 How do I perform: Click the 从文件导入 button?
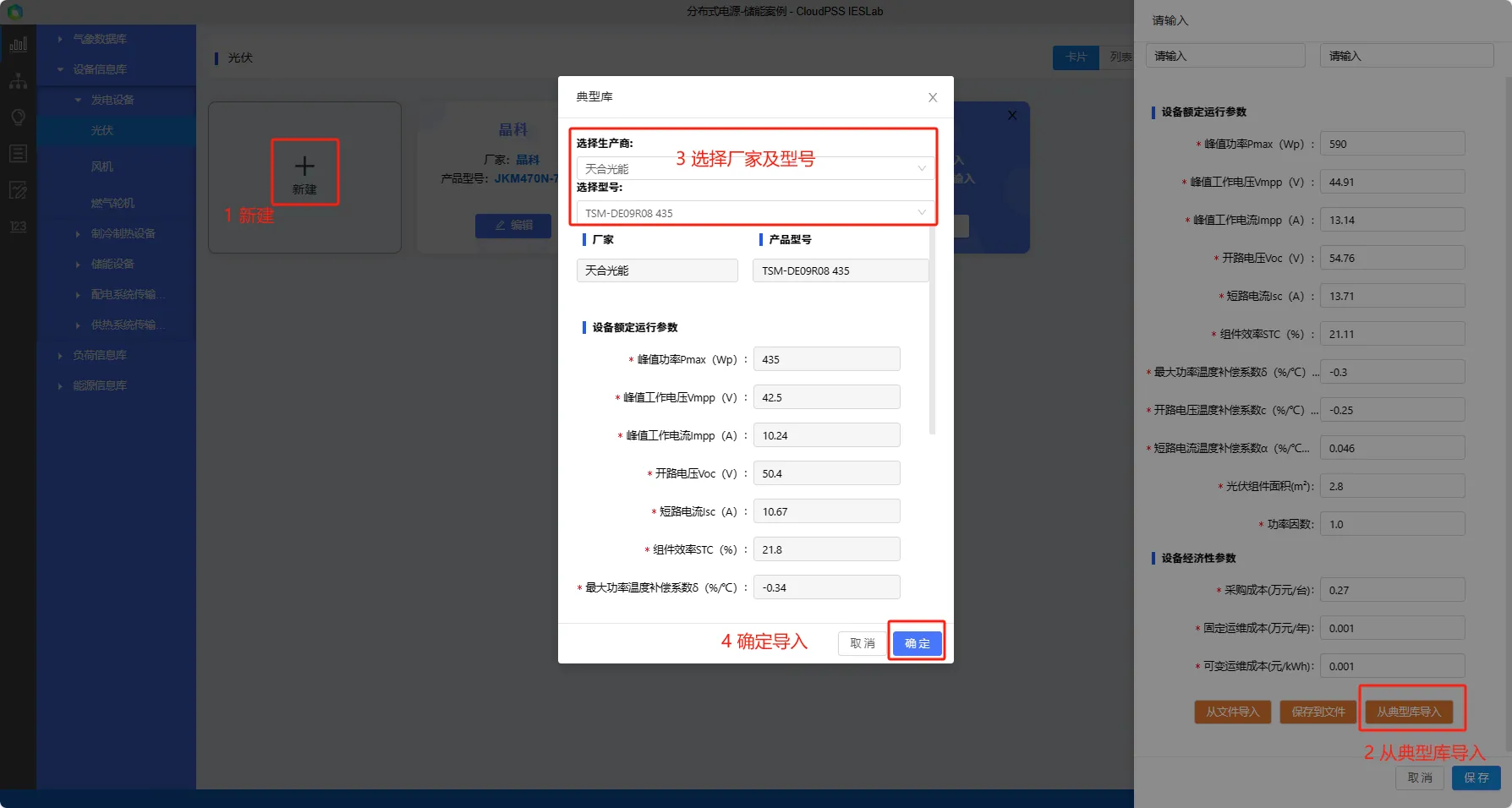[1233, 712]
